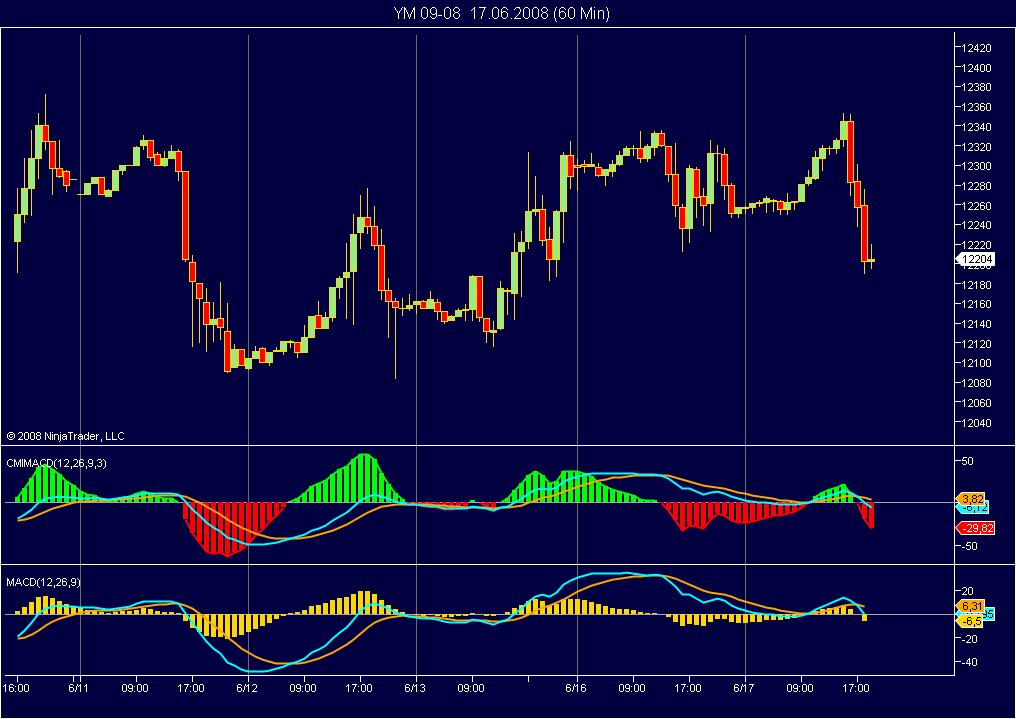The image size is (1016, 719).
Task: Click the 6/13 date axis label
Action: [415, 688]
